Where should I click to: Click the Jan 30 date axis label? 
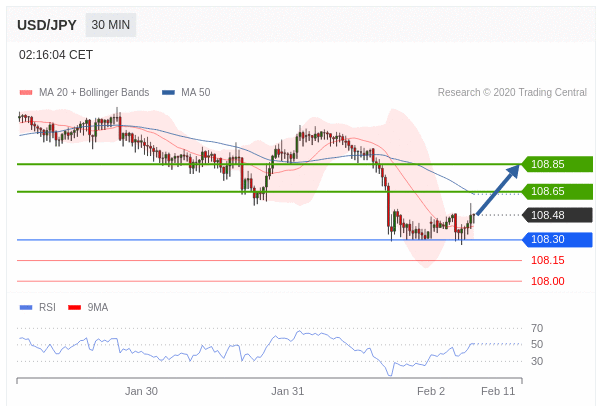coord(141,391)
